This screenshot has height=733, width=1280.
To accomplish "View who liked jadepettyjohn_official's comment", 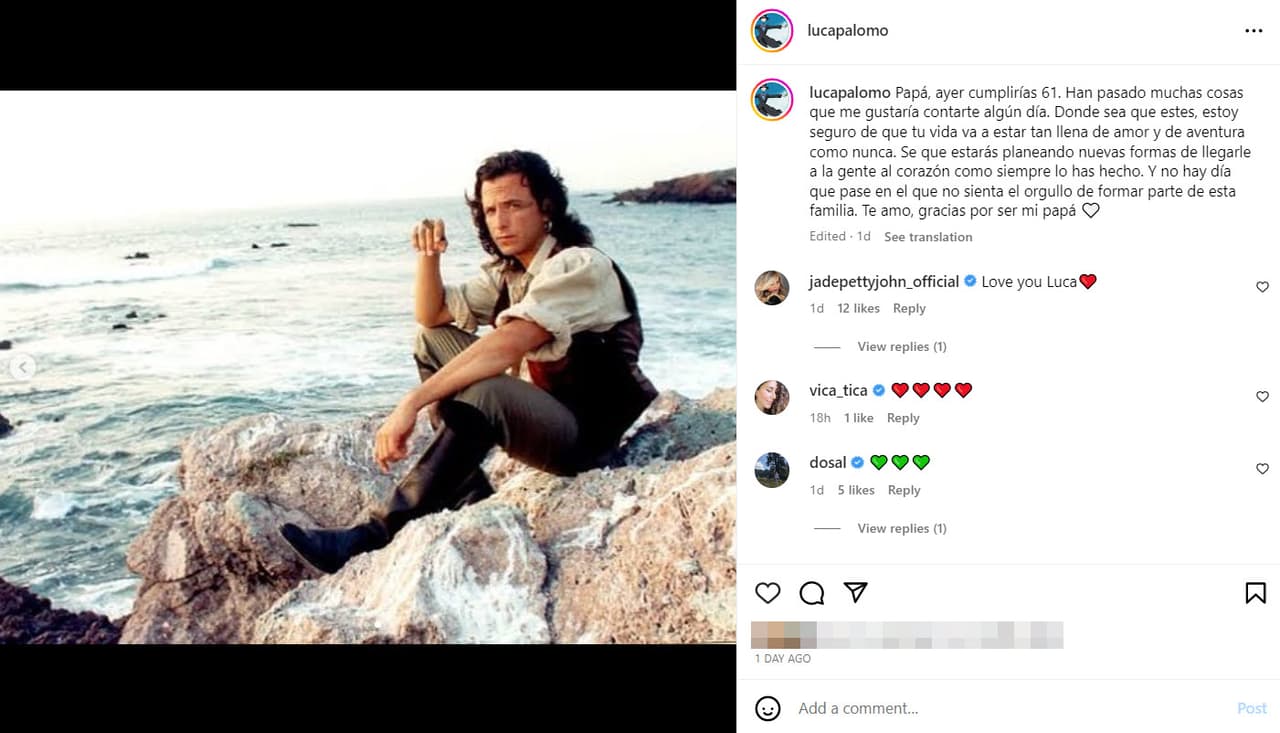I will tap(858, 308).
